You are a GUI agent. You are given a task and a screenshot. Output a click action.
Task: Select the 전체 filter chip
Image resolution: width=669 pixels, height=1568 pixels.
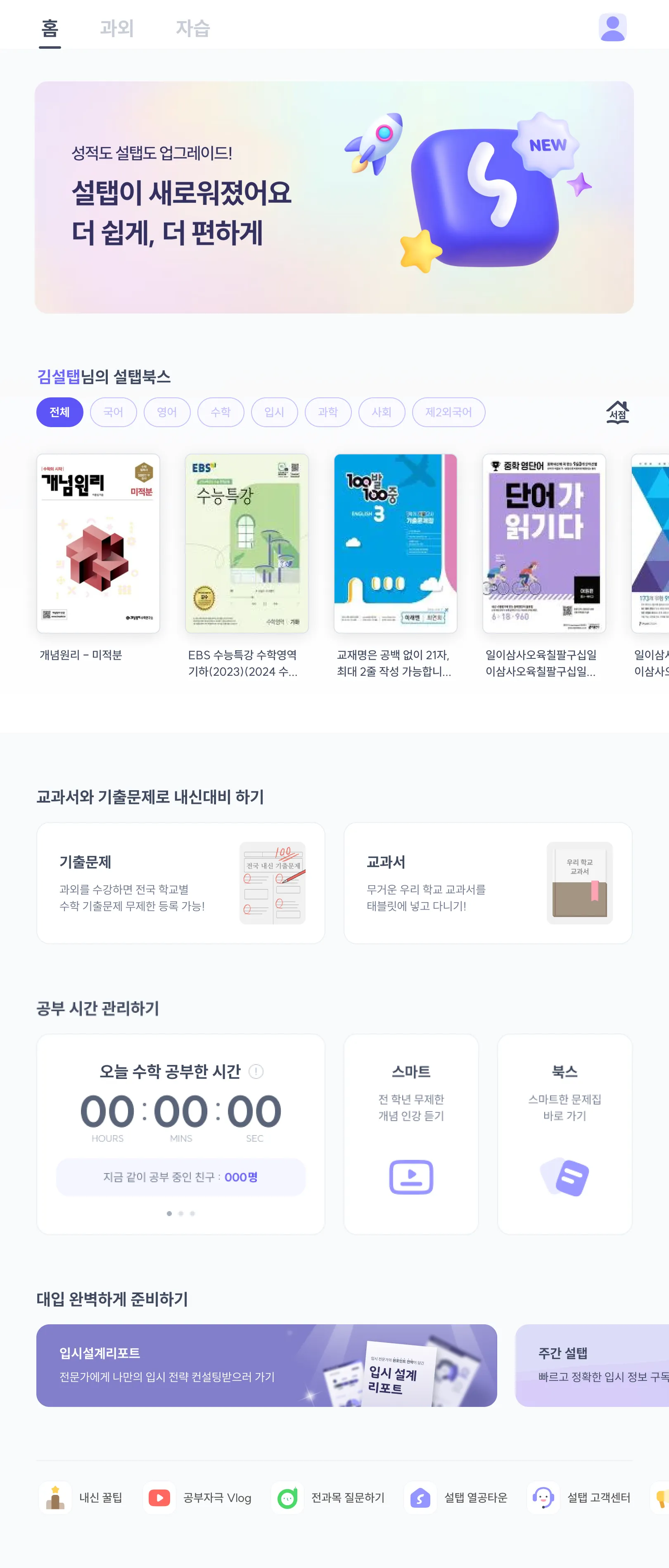(59, 412)
